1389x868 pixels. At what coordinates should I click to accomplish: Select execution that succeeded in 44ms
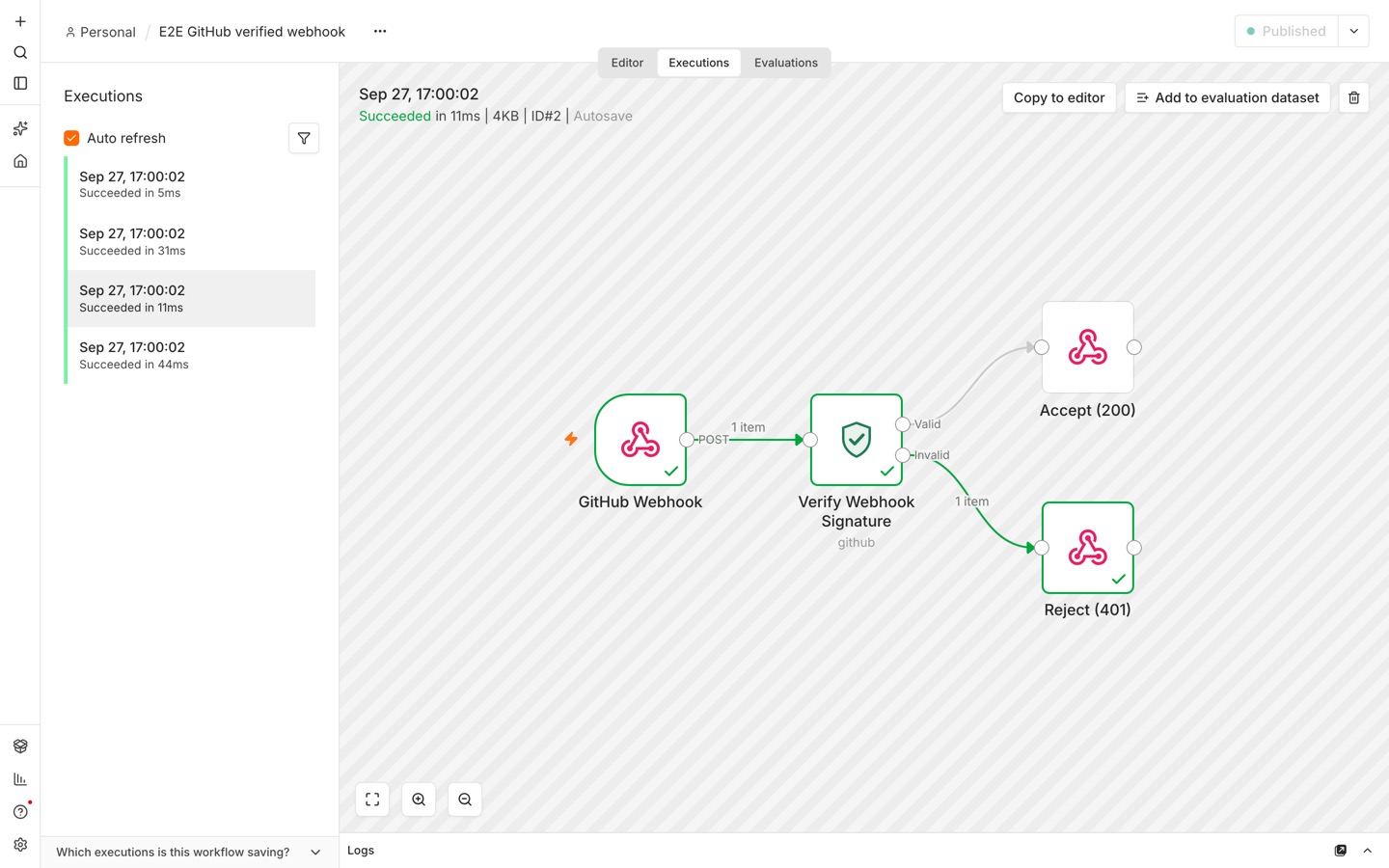[x=191, y=355]
